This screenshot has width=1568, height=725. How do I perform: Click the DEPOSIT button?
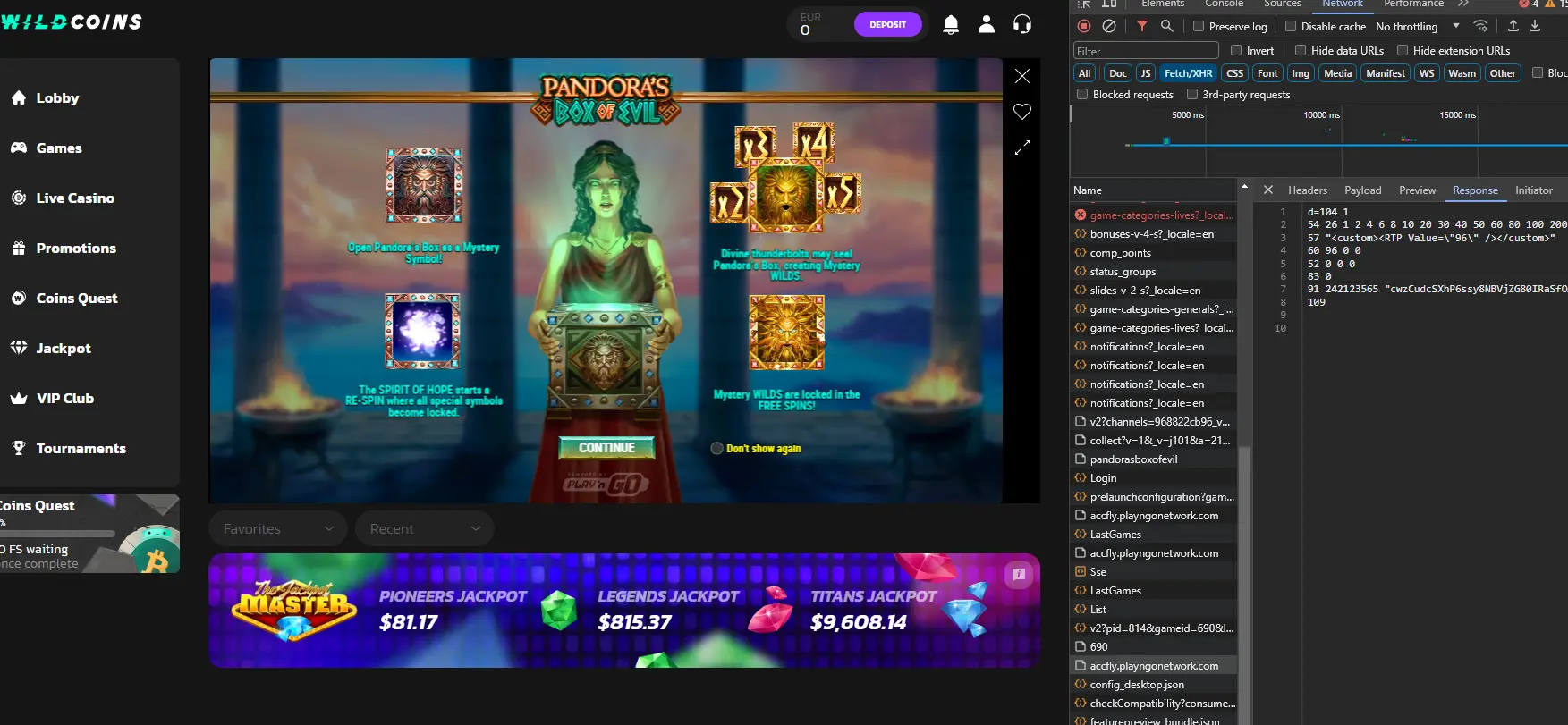888,24
